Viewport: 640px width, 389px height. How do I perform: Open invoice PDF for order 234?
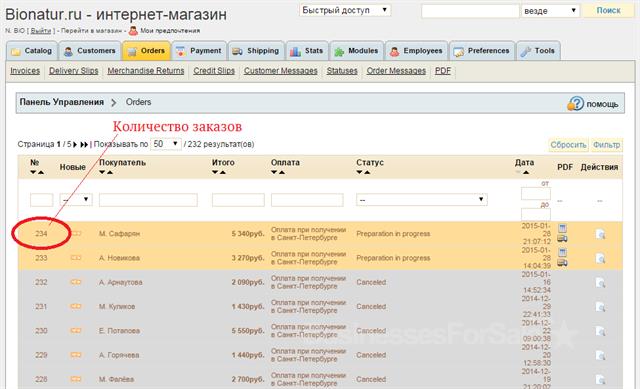[562, 228]
